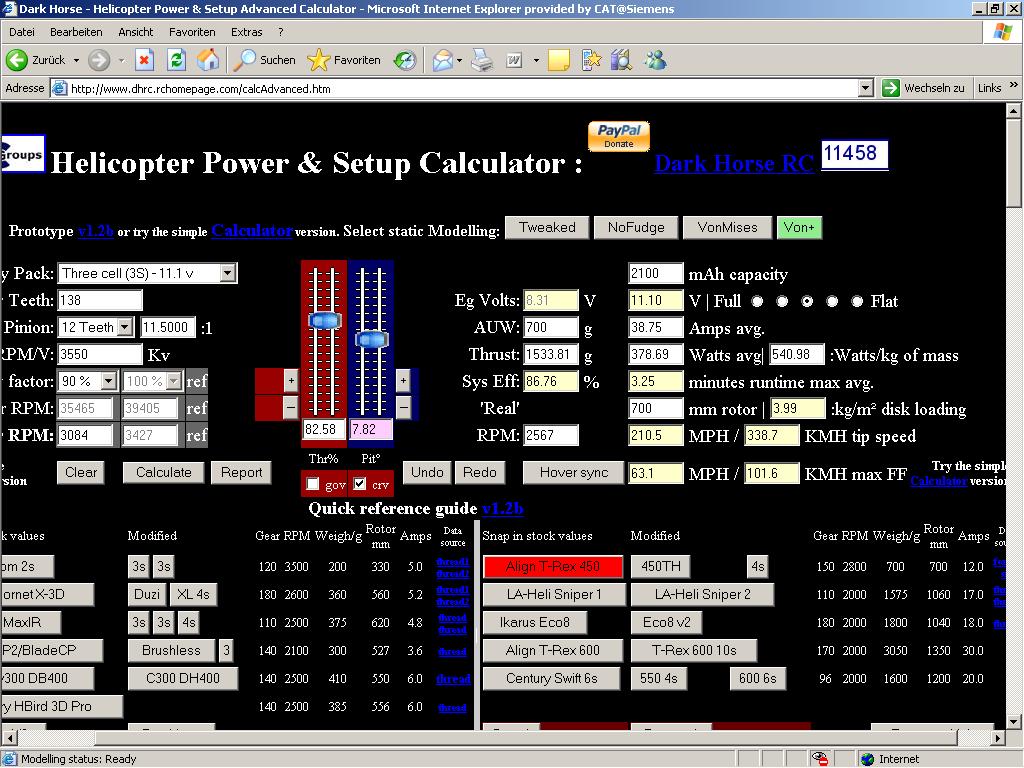Open the Extras menu
Image resolution: width=1024 pixels, height=768 pixels.
pyautogui.click(x=246, y=32)
